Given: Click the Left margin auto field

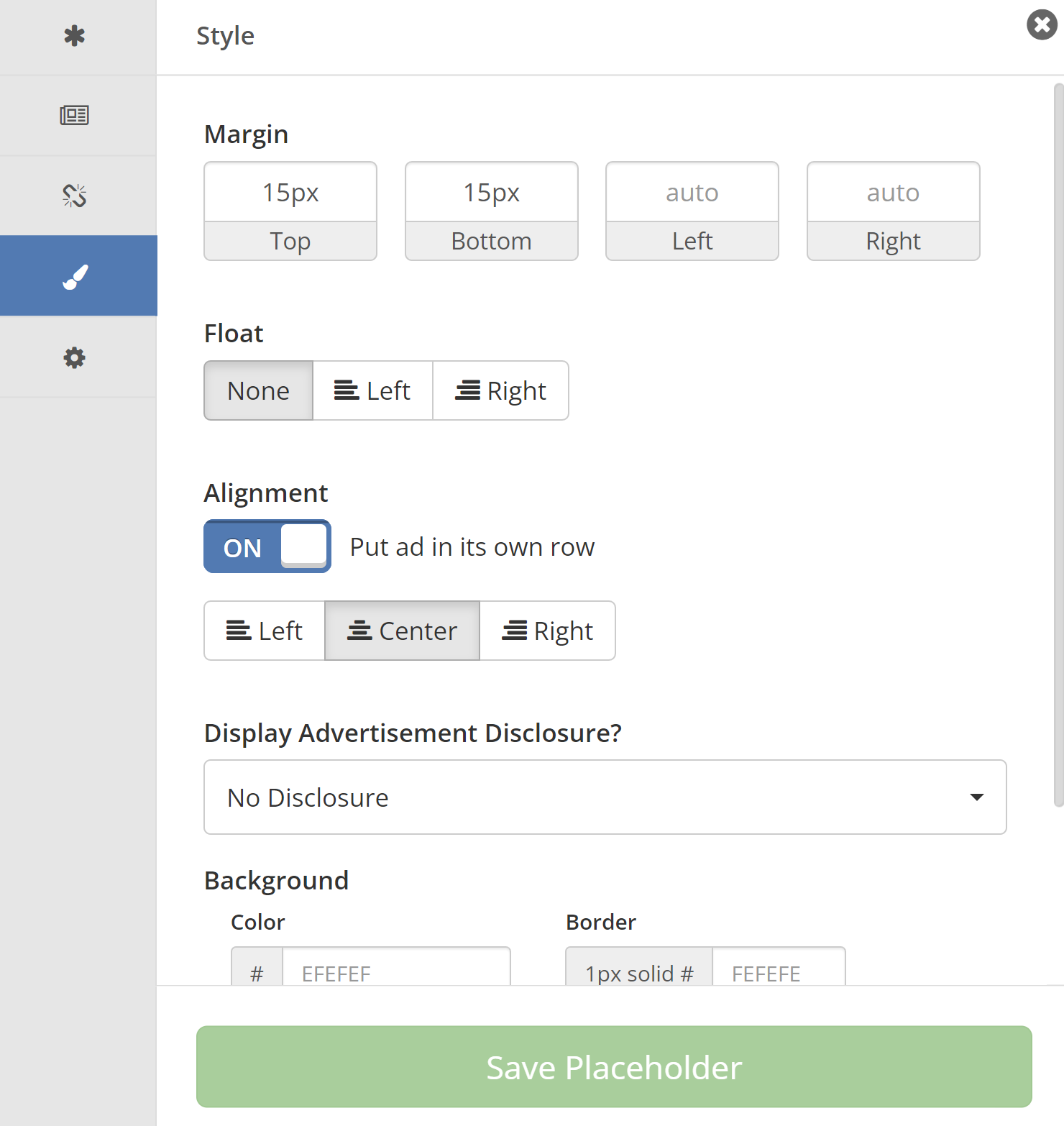Looking at the screenshot, I should pos(692,193).
